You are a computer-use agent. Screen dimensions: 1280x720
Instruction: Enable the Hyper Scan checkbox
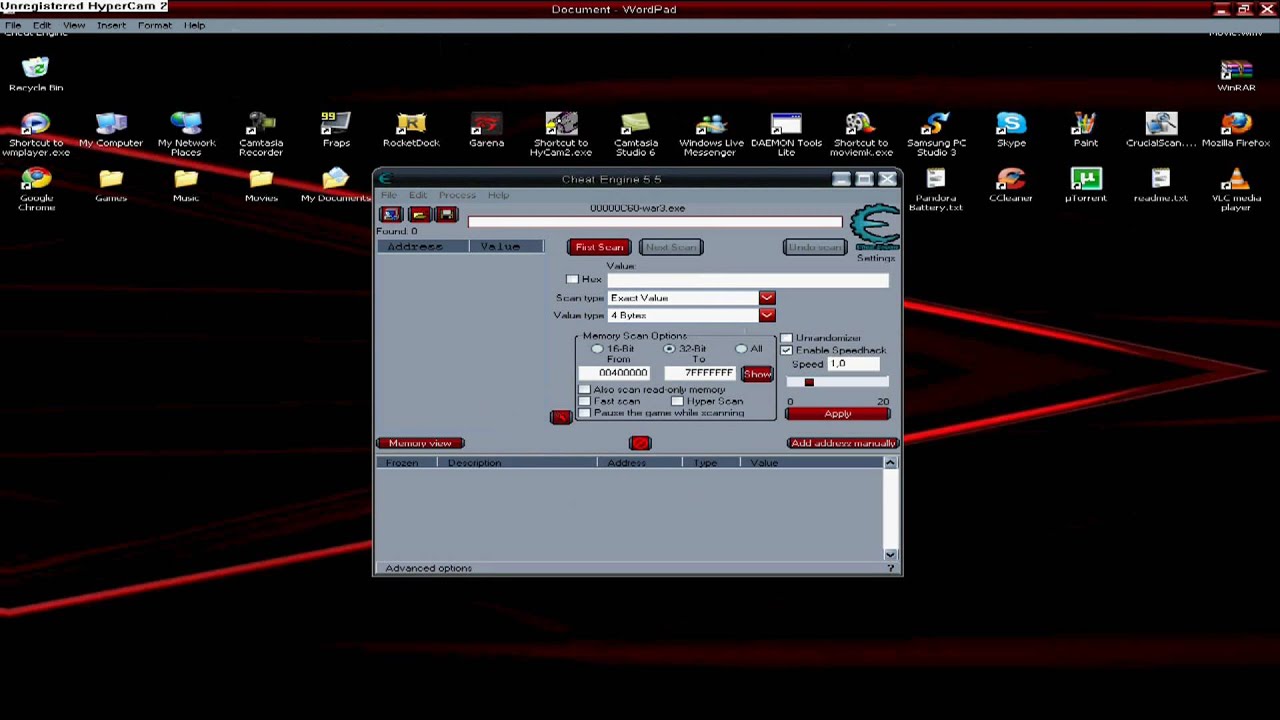[677, 401]
